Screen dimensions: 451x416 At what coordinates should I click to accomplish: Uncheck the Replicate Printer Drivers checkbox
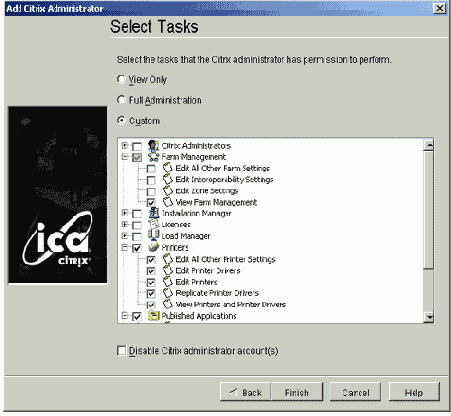pos(151,294)
